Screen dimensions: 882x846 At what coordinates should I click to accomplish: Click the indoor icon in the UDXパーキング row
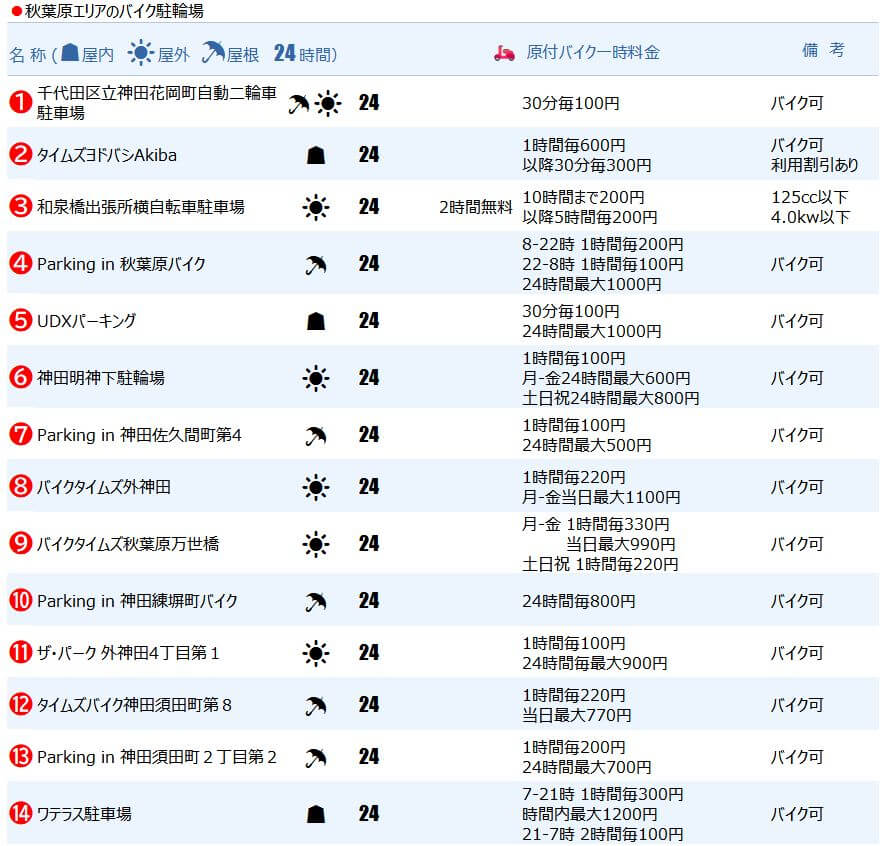316,321
